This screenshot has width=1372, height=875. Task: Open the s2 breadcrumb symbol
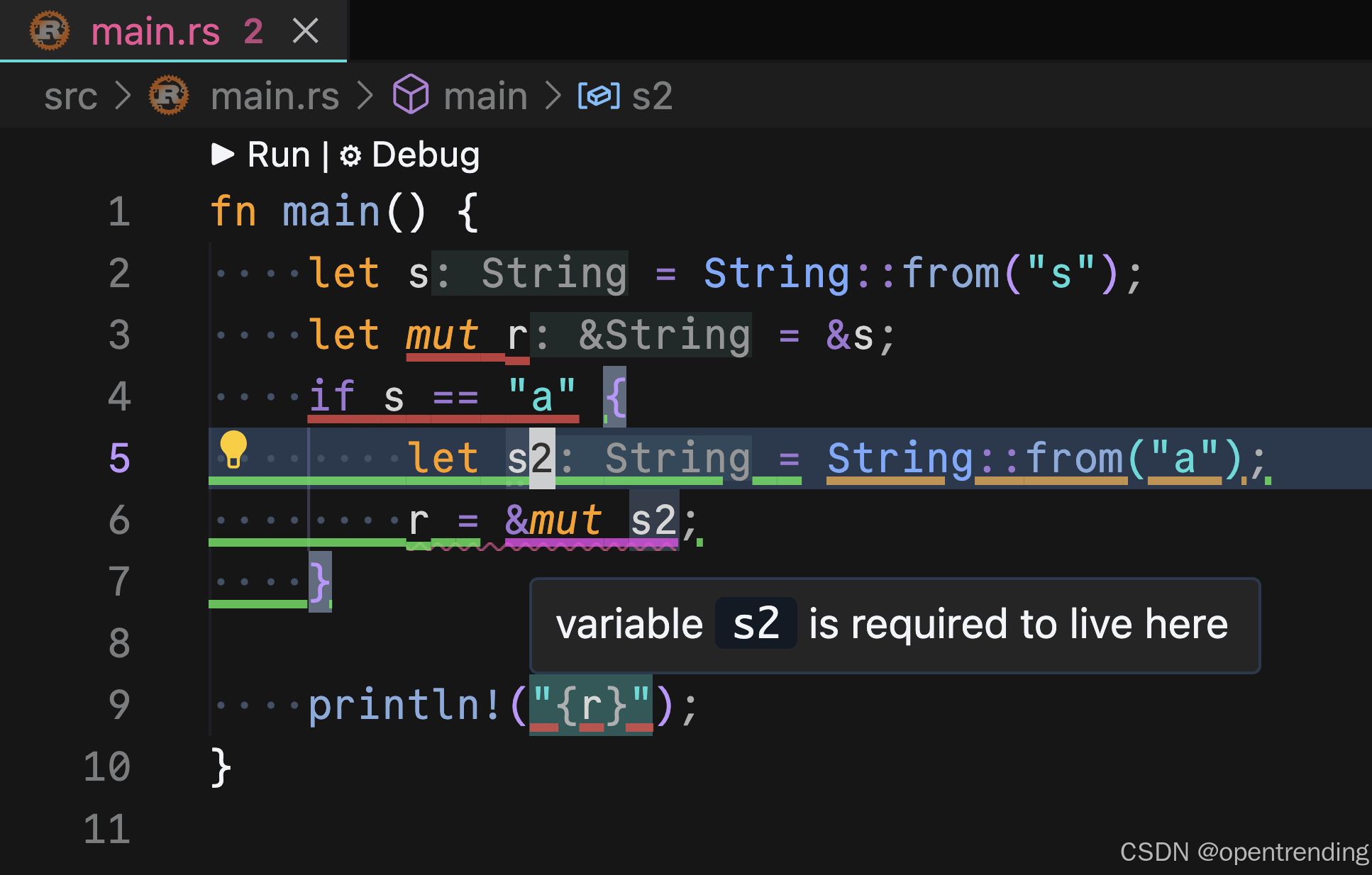[x=652, y=96]
